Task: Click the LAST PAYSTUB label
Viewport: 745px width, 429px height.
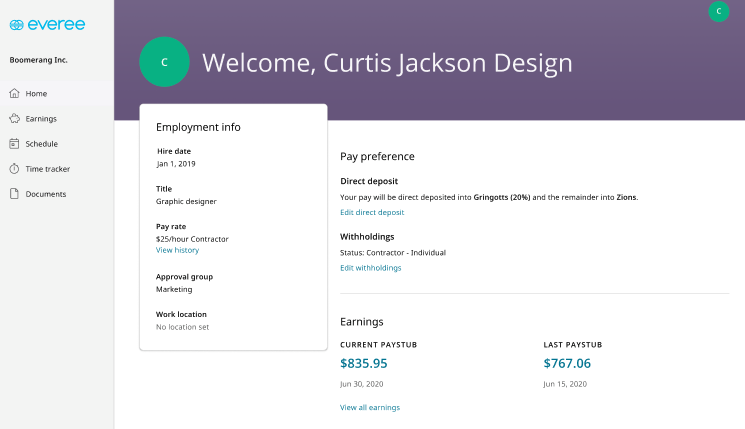Action: [573, 345]
